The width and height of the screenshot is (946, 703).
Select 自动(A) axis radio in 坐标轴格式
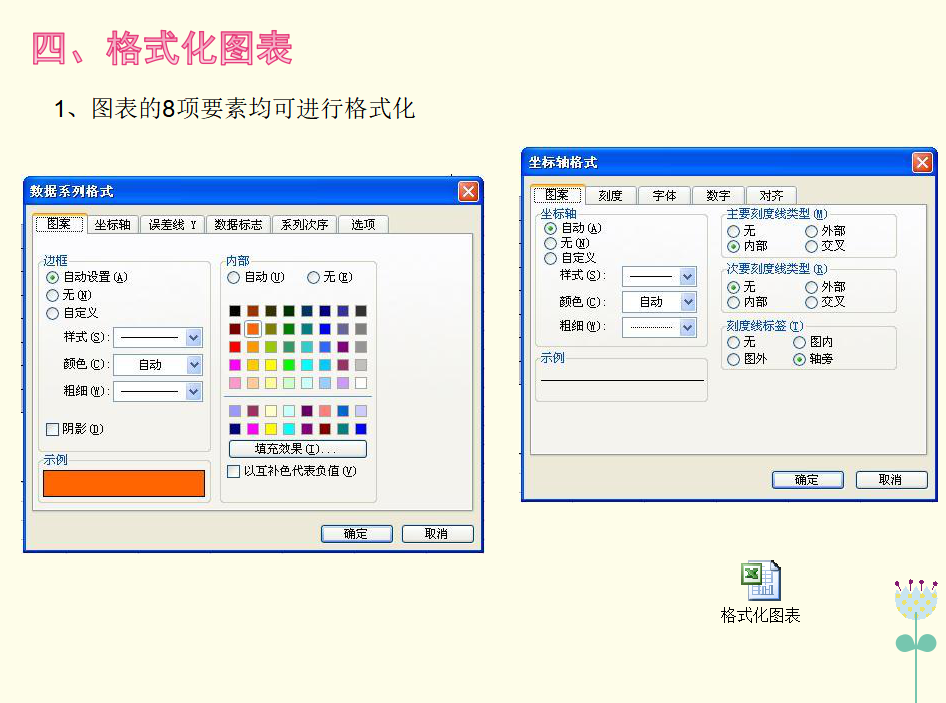click(x=550, y=228)
